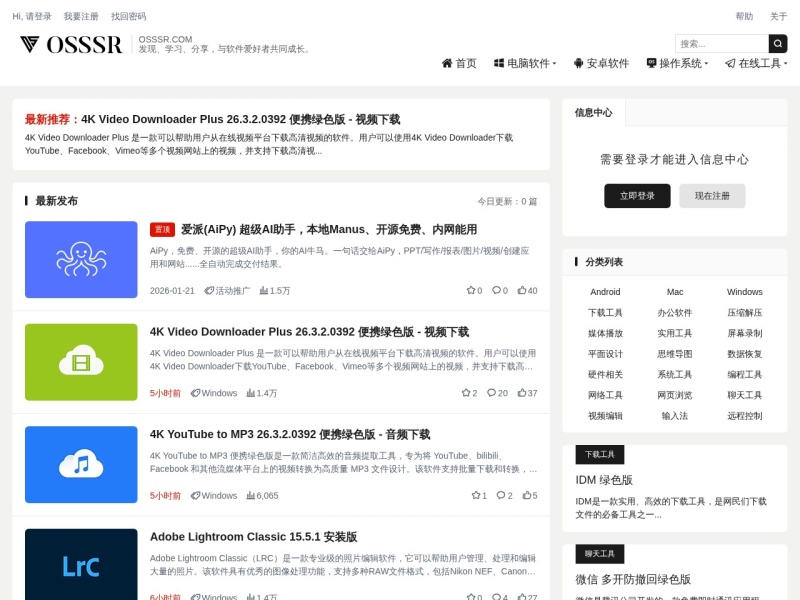Image resolution: width=800 pixels, height=600 pixels.
Task: Click comment icon showing 20
Action: (492, 393)
